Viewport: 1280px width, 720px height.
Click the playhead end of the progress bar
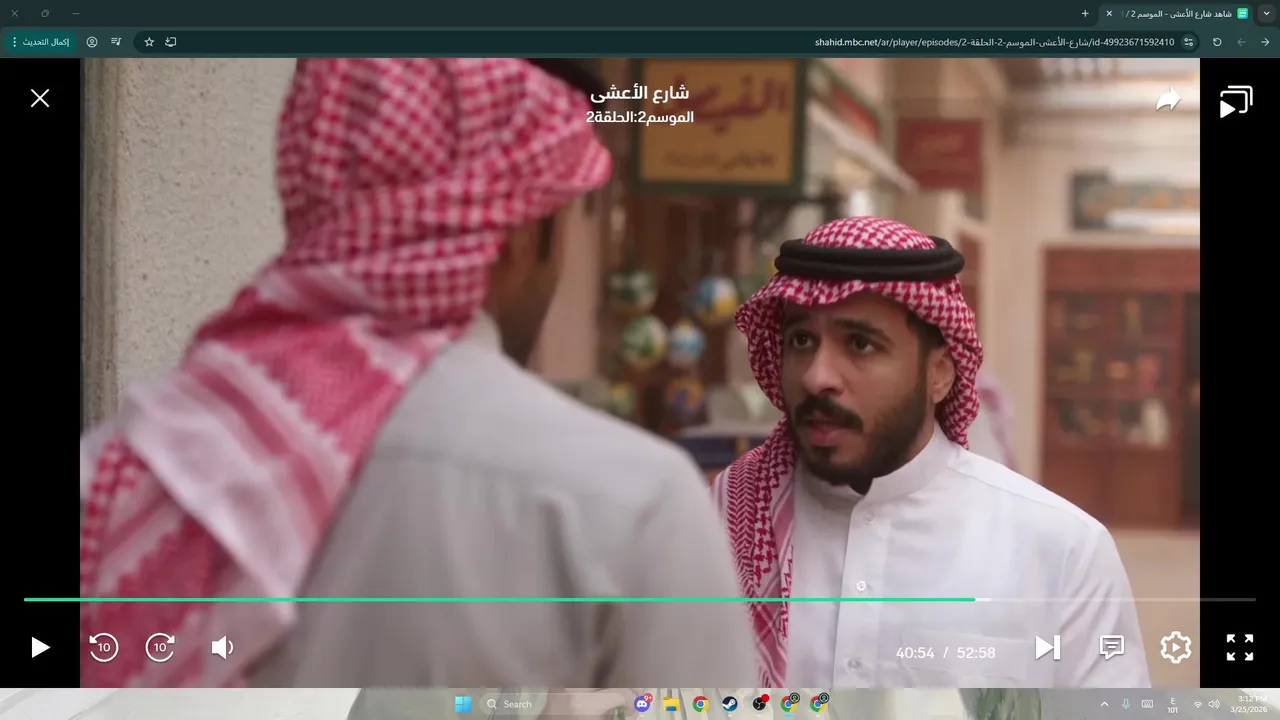click(x=975, y=599)
